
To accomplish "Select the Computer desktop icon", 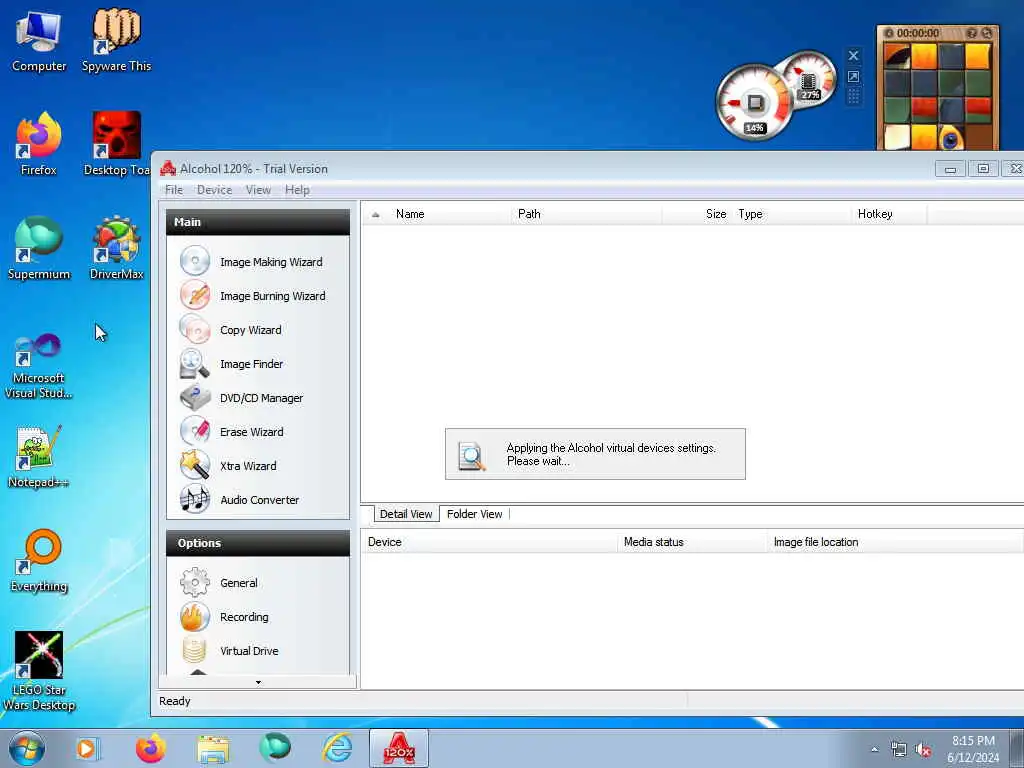I will tap(39, 42).
